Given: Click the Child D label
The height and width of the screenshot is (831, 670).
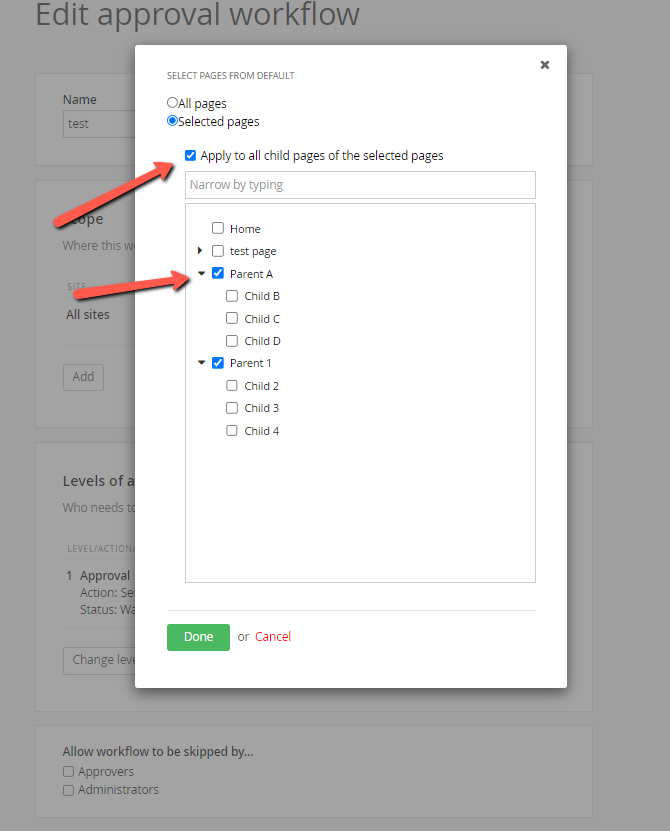Looking at the screenshot, I should 262,341.
